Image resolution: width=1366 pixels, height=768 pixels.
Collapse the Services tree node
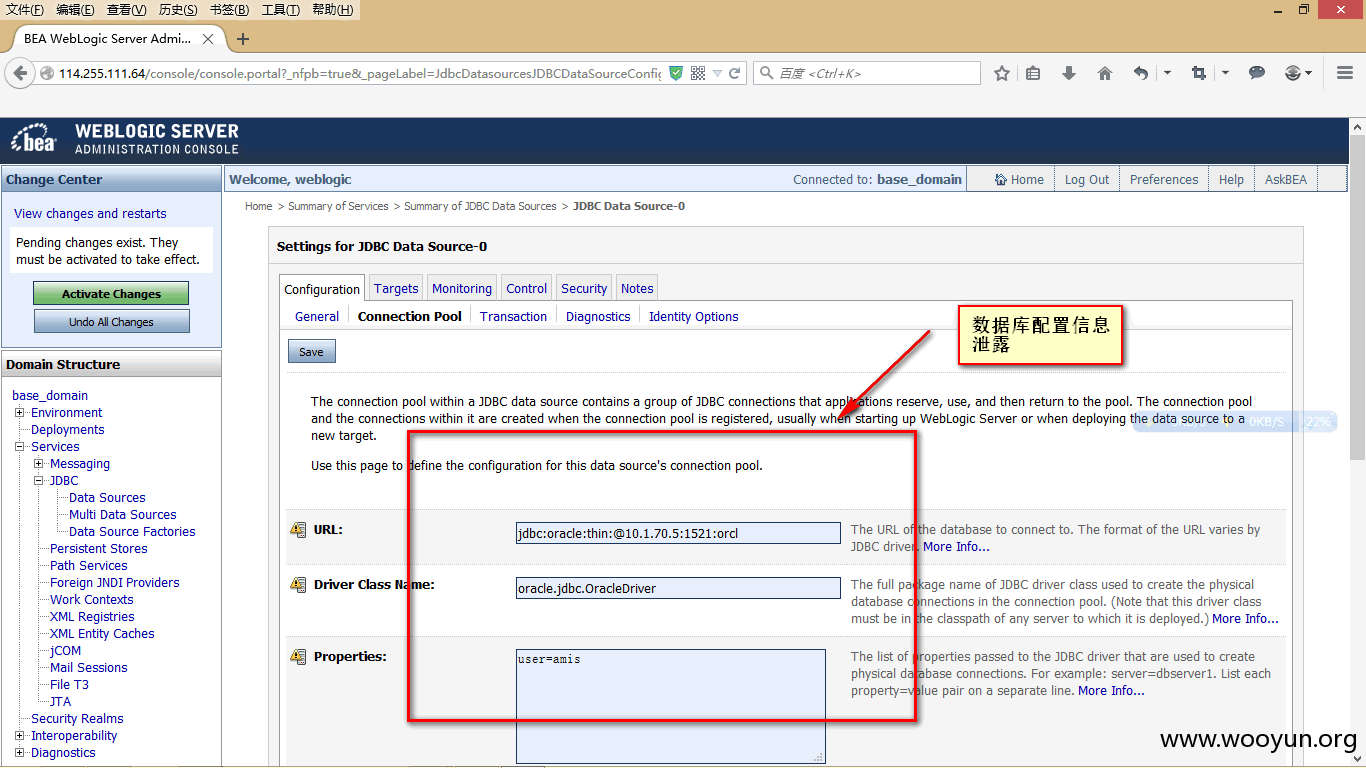pos(20,447)
